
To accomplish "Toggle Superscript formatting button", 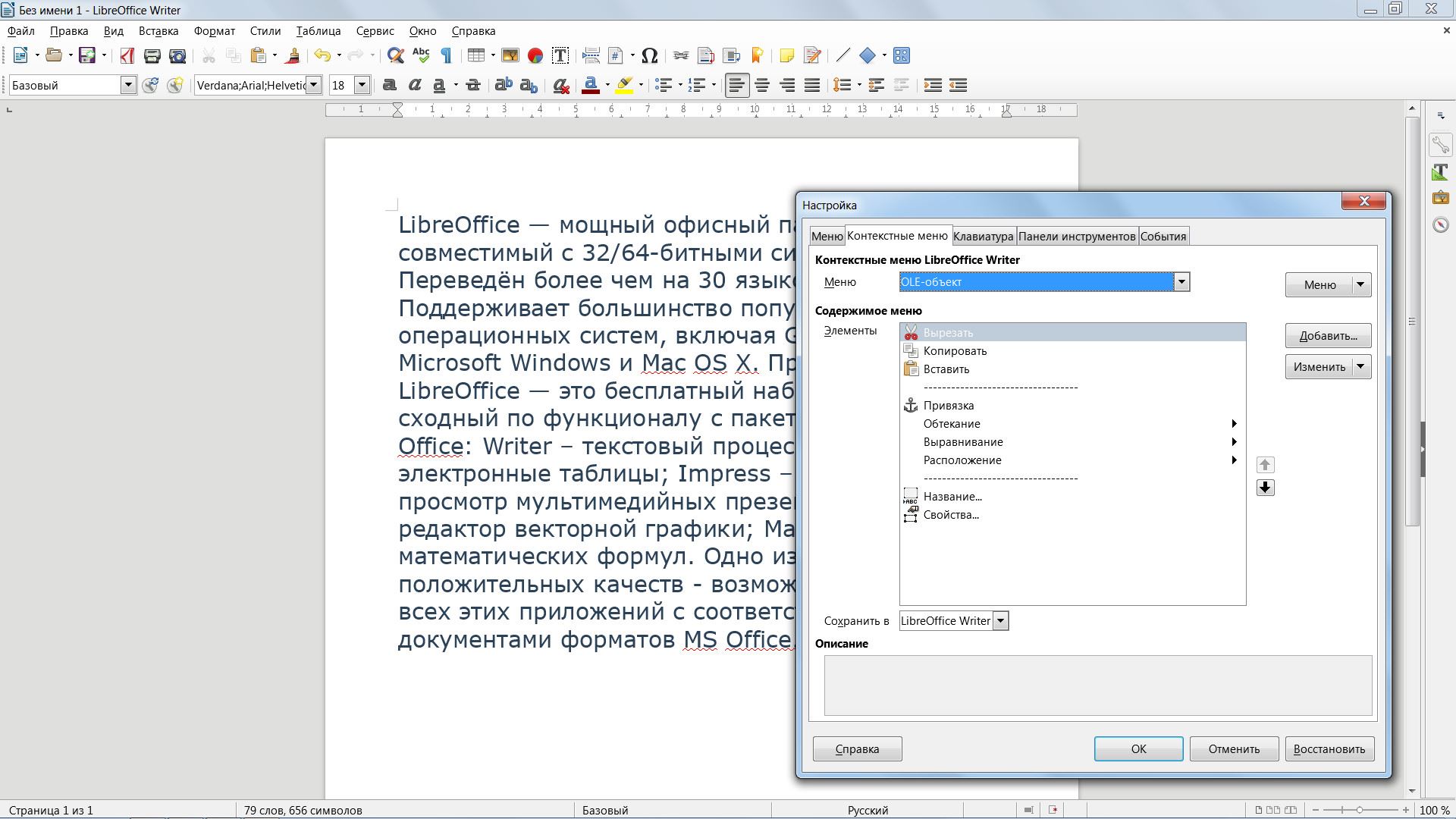I will [x=503, y=85].
